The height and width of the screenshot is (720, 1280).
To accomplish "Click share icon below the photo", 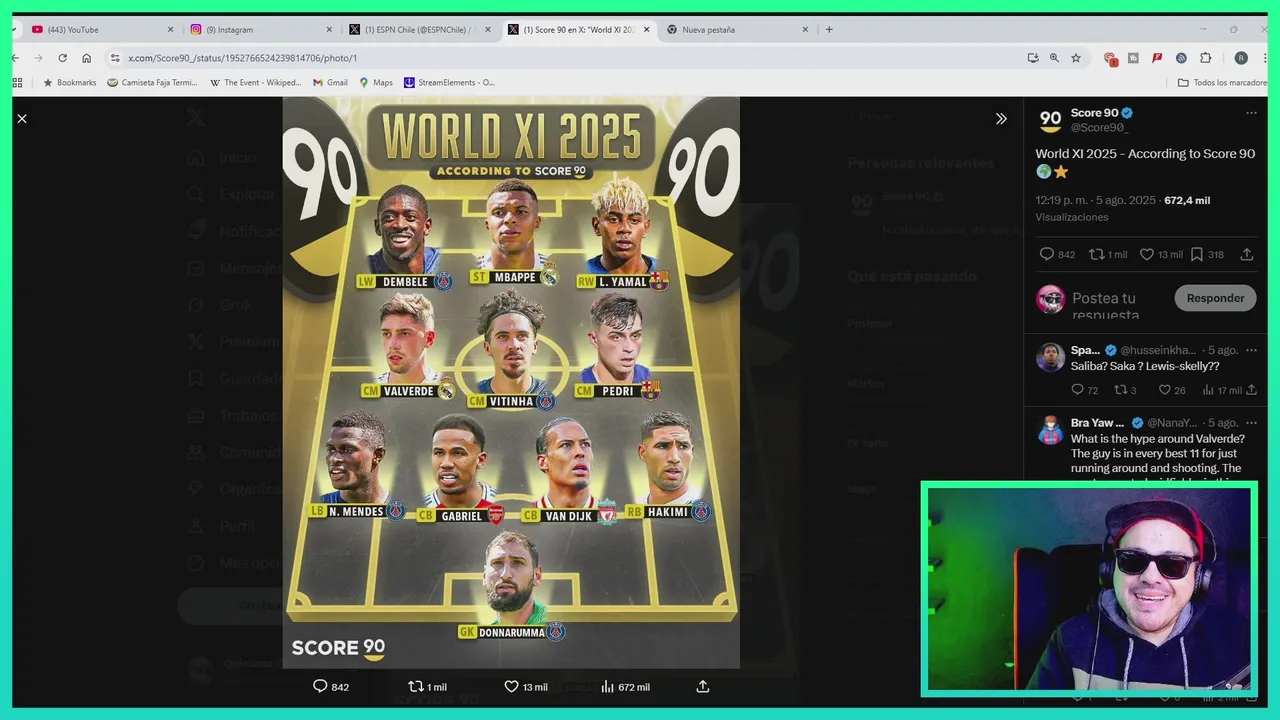I will click(x=703, y=687).
